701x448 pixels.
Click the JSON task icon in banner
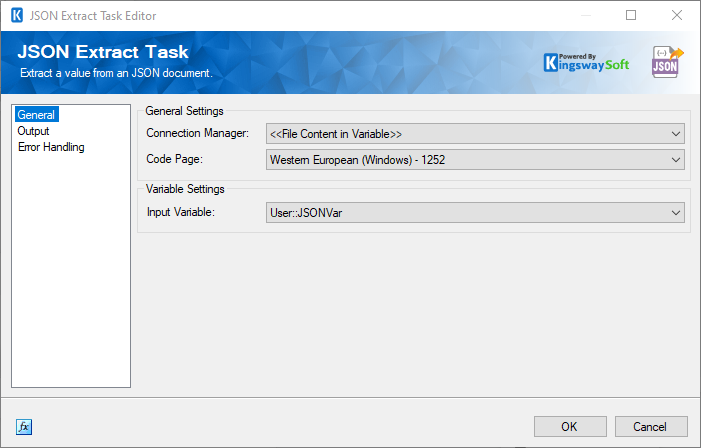coord(666,61)
